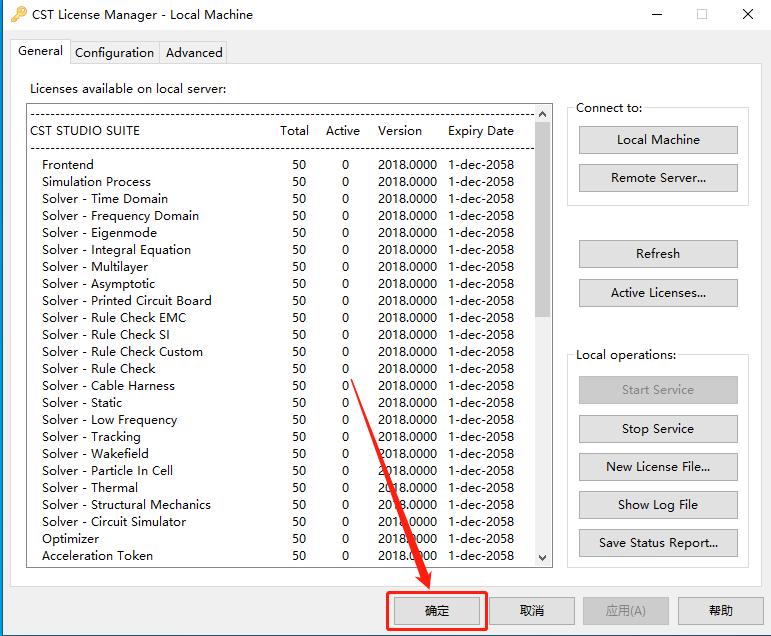Cancel with the 取消 button

(532, 611)
